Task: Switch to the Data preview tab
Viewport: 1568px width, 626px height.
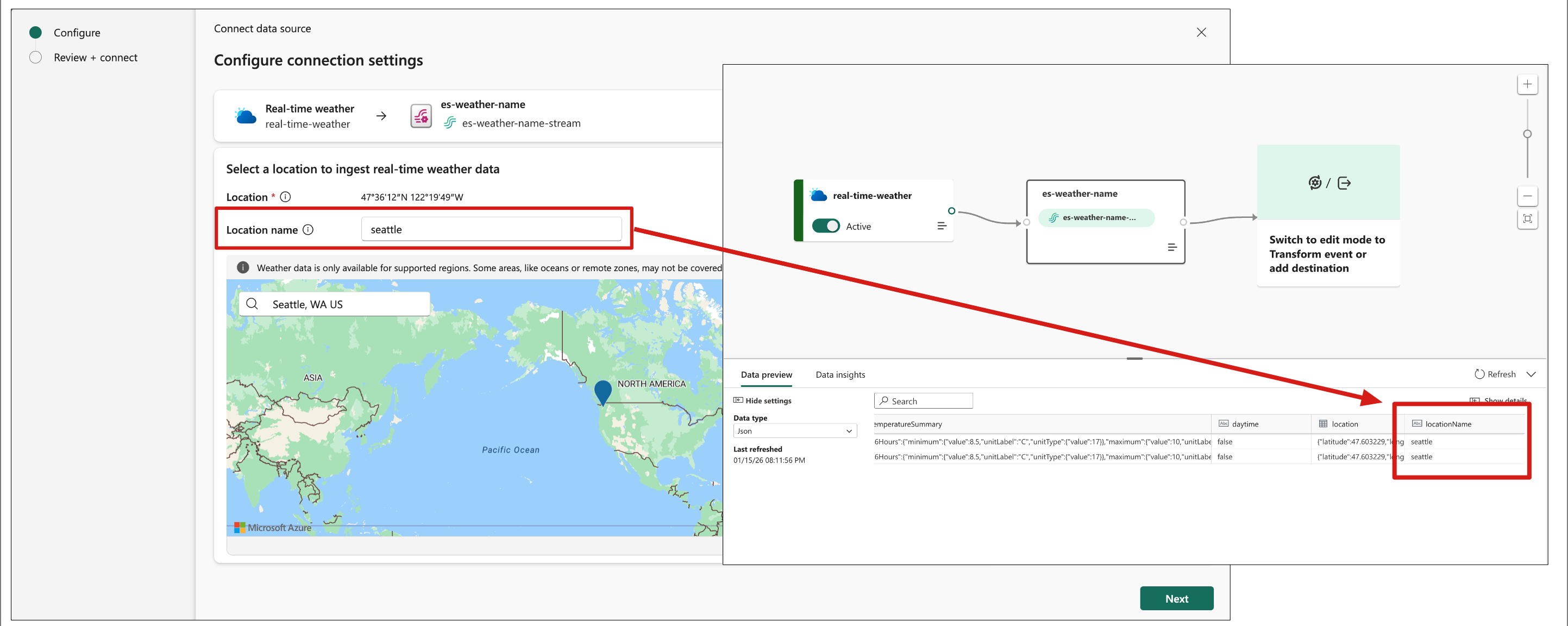Action: click(x=766, y=374)
